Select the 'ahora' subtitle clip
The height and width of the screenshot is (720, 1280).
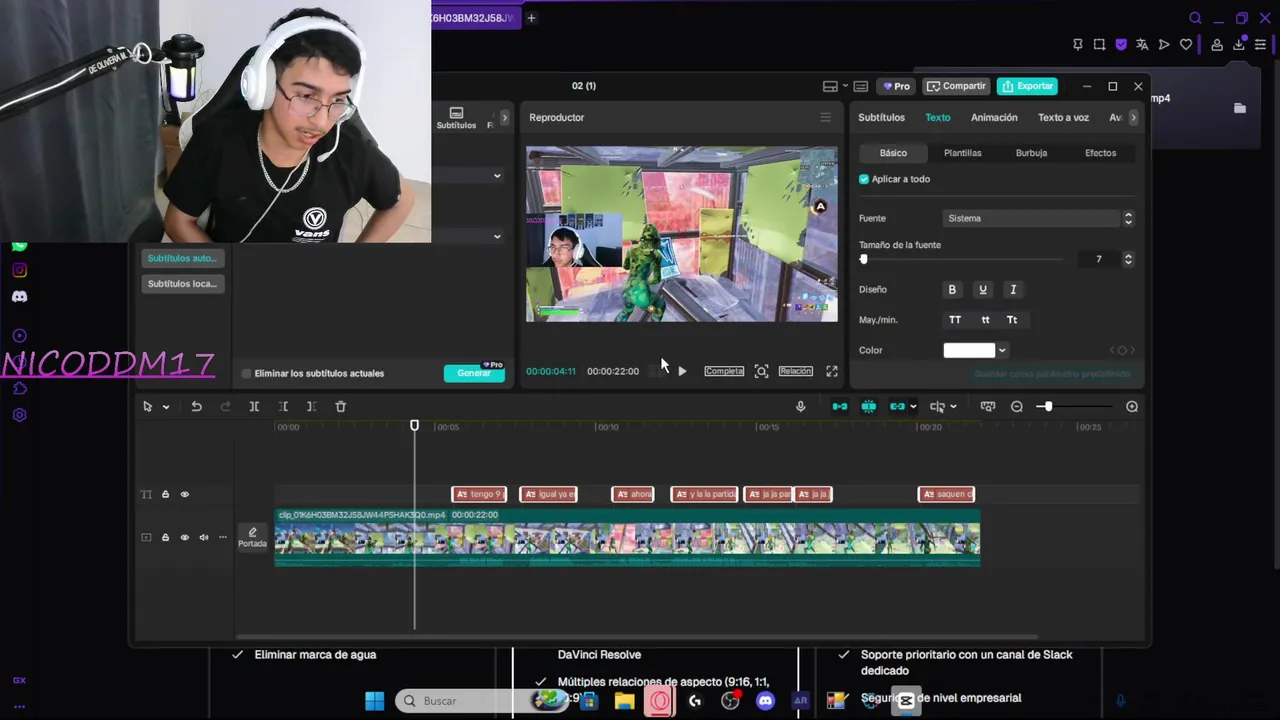[x=633, y=494]
